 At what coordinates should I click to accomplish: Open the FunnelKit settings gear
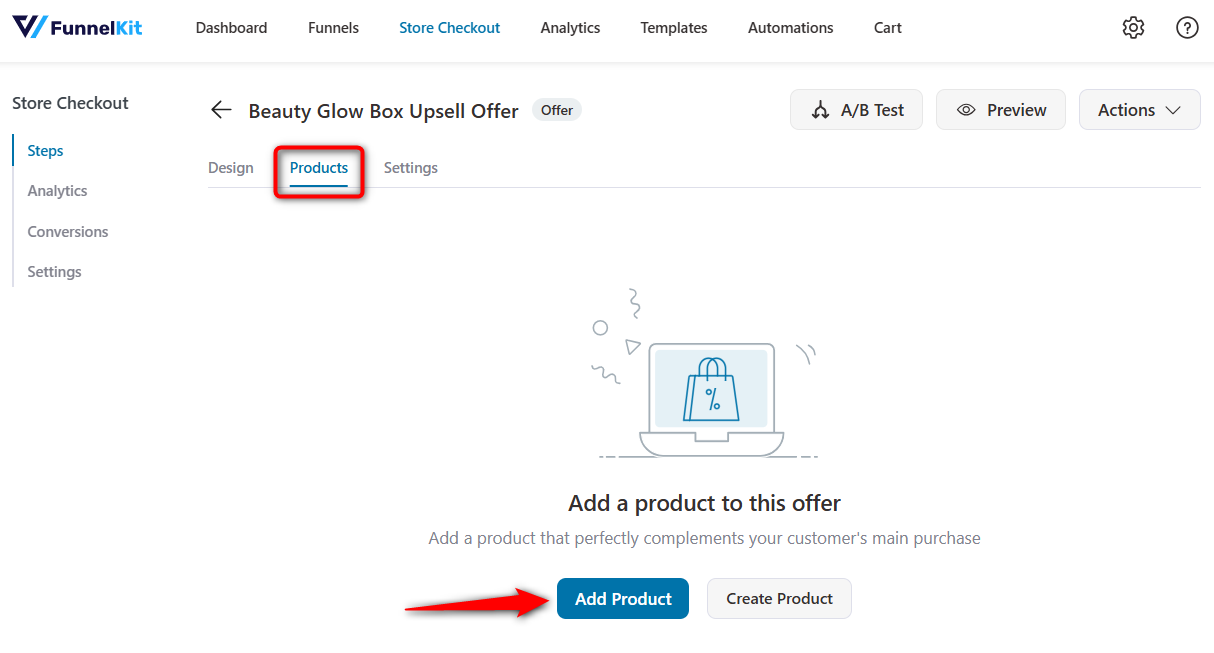(1133, 27)
